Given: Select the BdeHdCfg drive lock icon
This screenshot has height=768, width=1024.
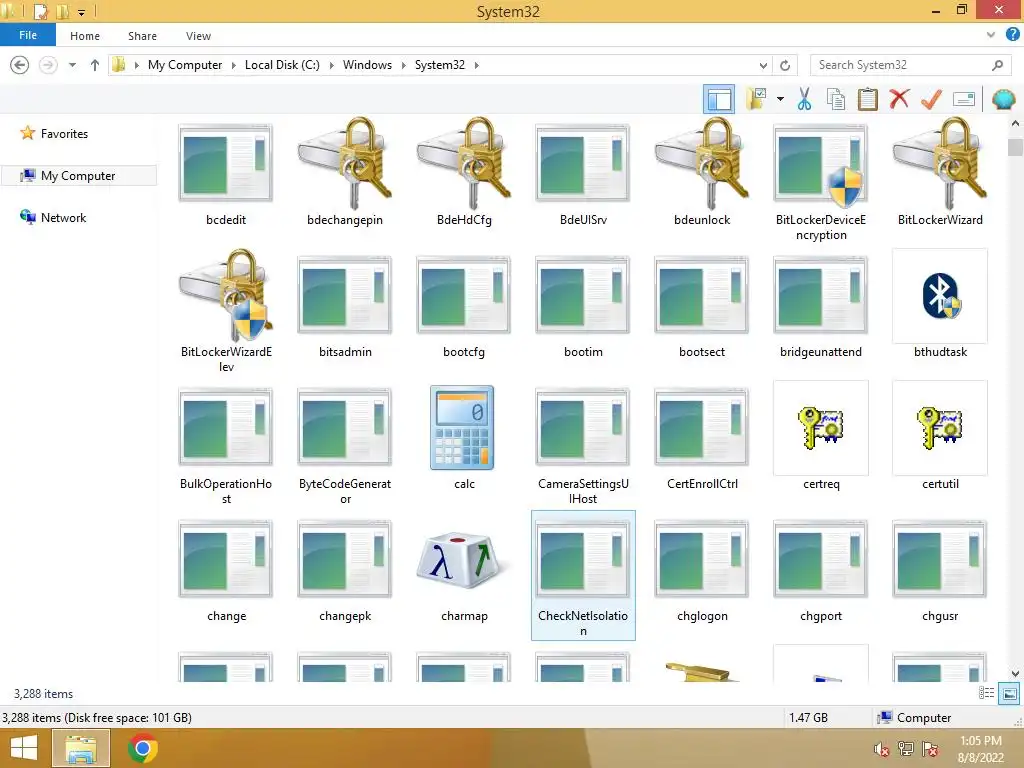Looking at the screenshot, I should [x=464, y=162].
